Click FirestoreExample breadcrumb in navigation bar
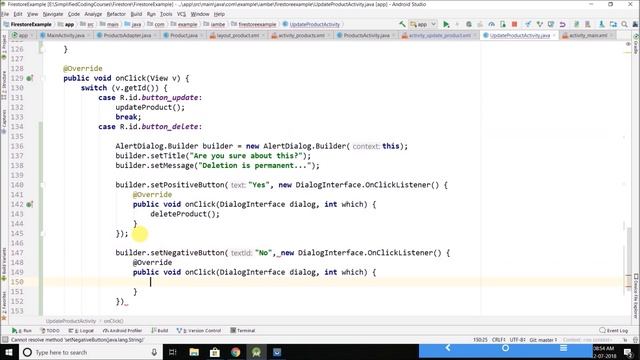 [x=27, y=24]
